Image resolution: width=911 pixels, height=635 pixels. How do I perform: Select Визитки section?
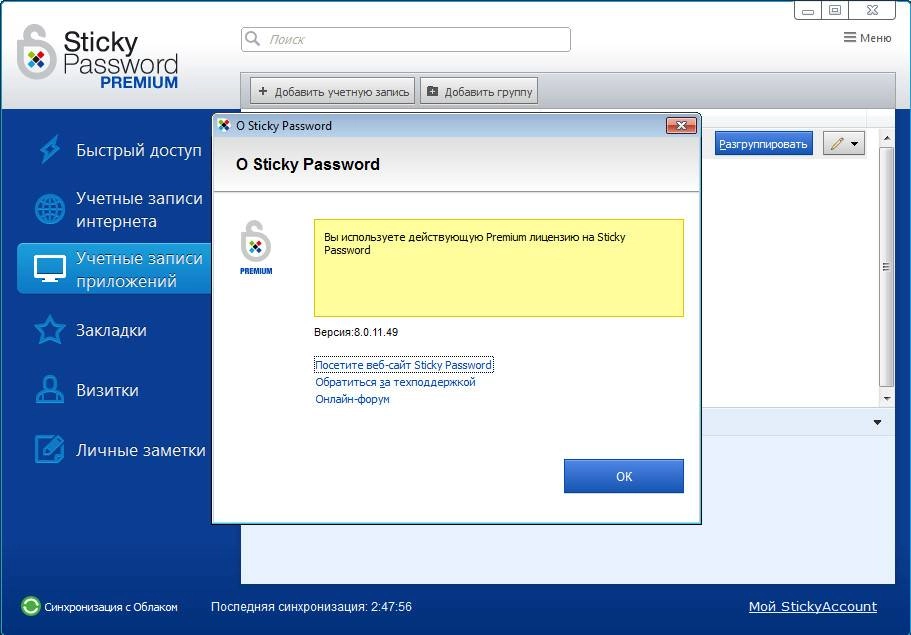pyautogui.click(x=107, y=390)
